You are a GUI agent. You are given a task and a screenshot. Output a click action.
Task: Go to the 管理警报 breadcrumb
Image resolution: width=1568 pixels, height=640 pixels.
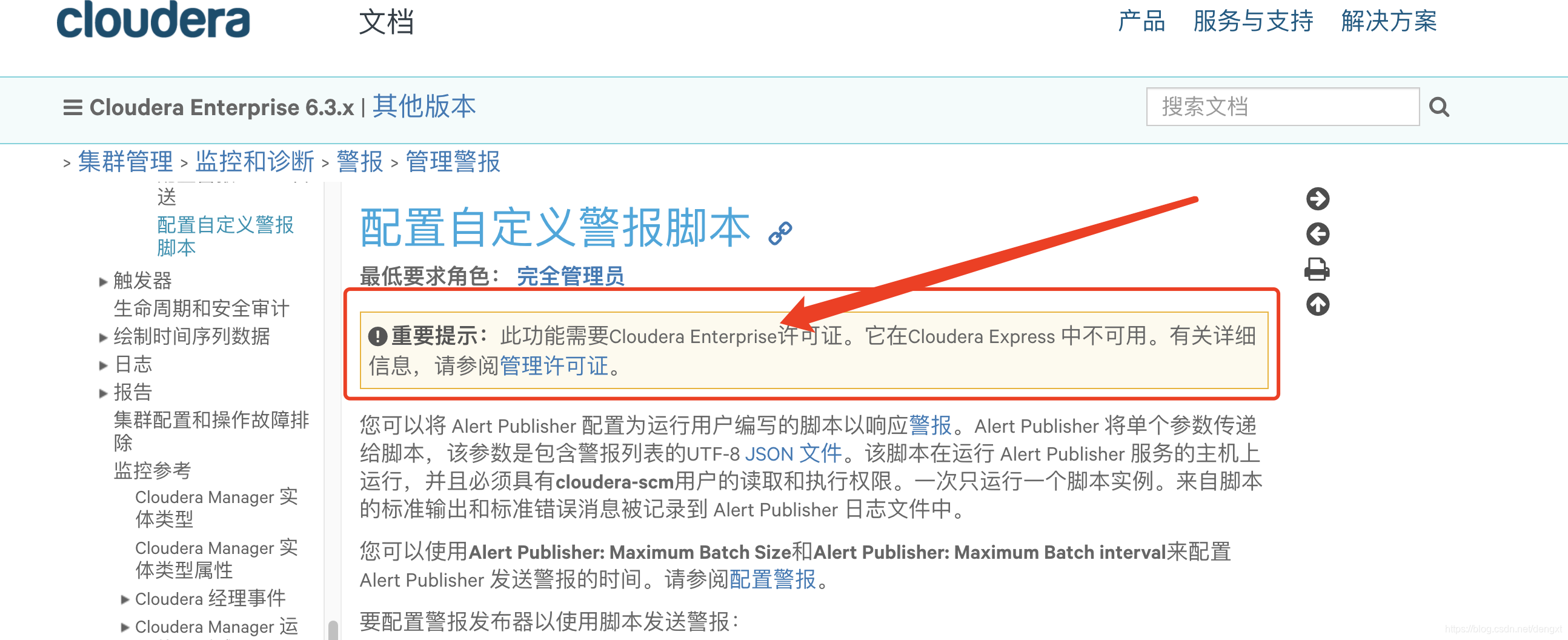click(453, 161)
